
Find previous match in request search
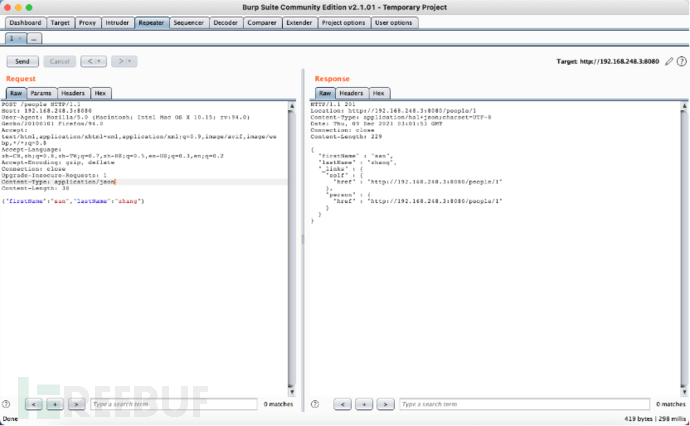(x=34, y=404)
